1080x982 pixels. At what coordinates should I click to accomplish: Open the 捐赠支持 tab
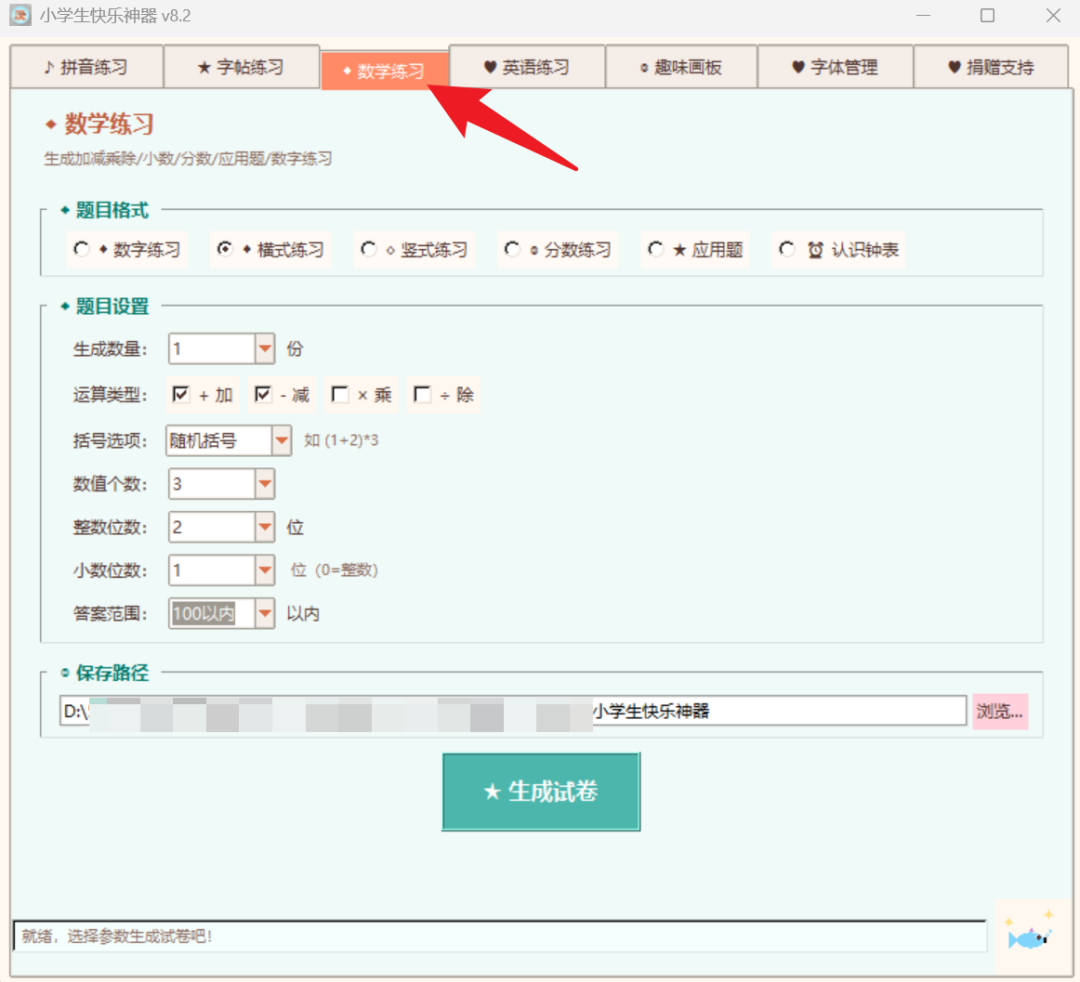[x=990, y=67]
